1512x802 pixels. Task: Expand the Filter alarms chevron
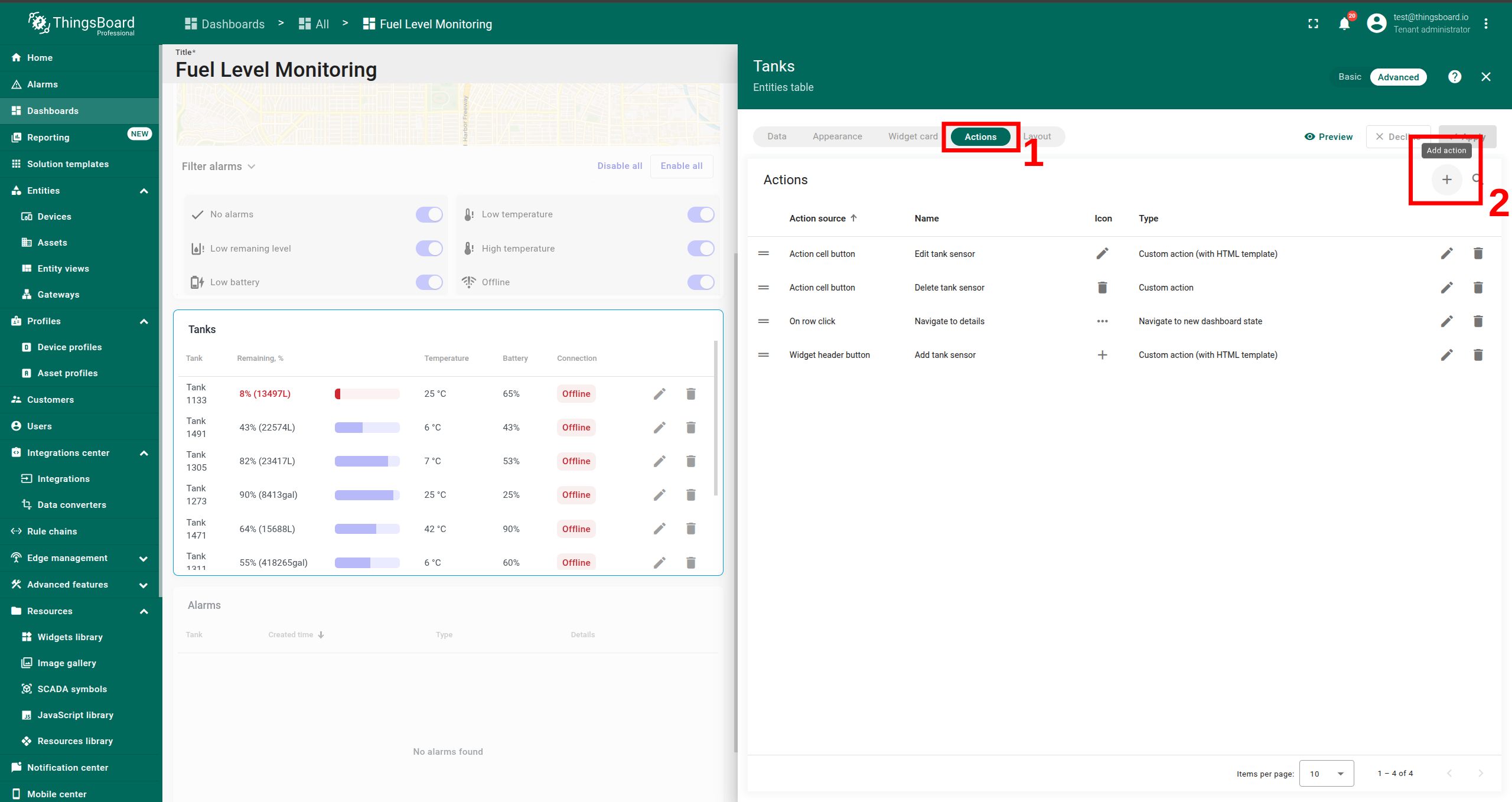click(x=252, y=167)
